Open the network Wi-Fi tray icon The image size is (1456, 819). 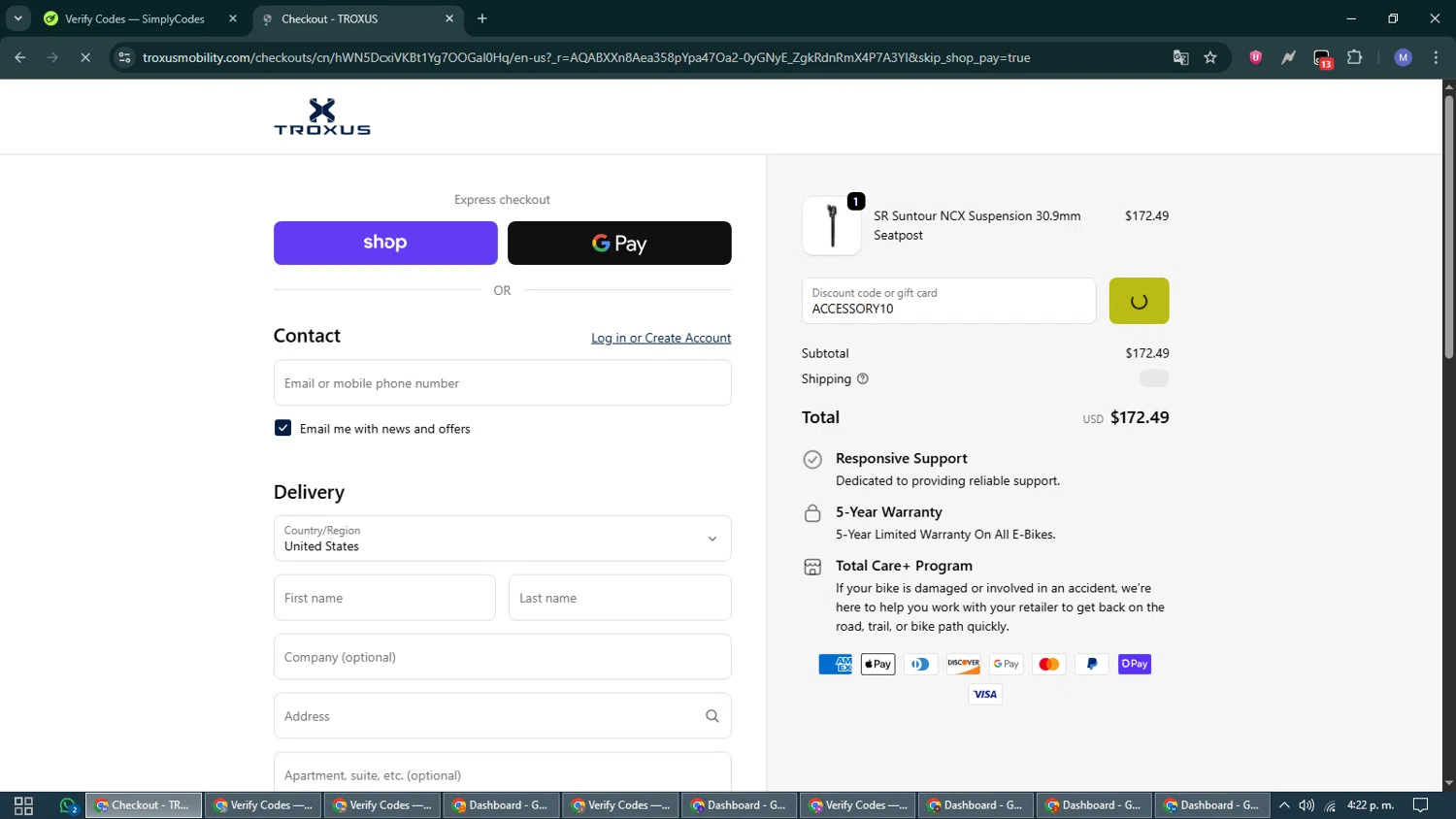tap(1330, 805)
